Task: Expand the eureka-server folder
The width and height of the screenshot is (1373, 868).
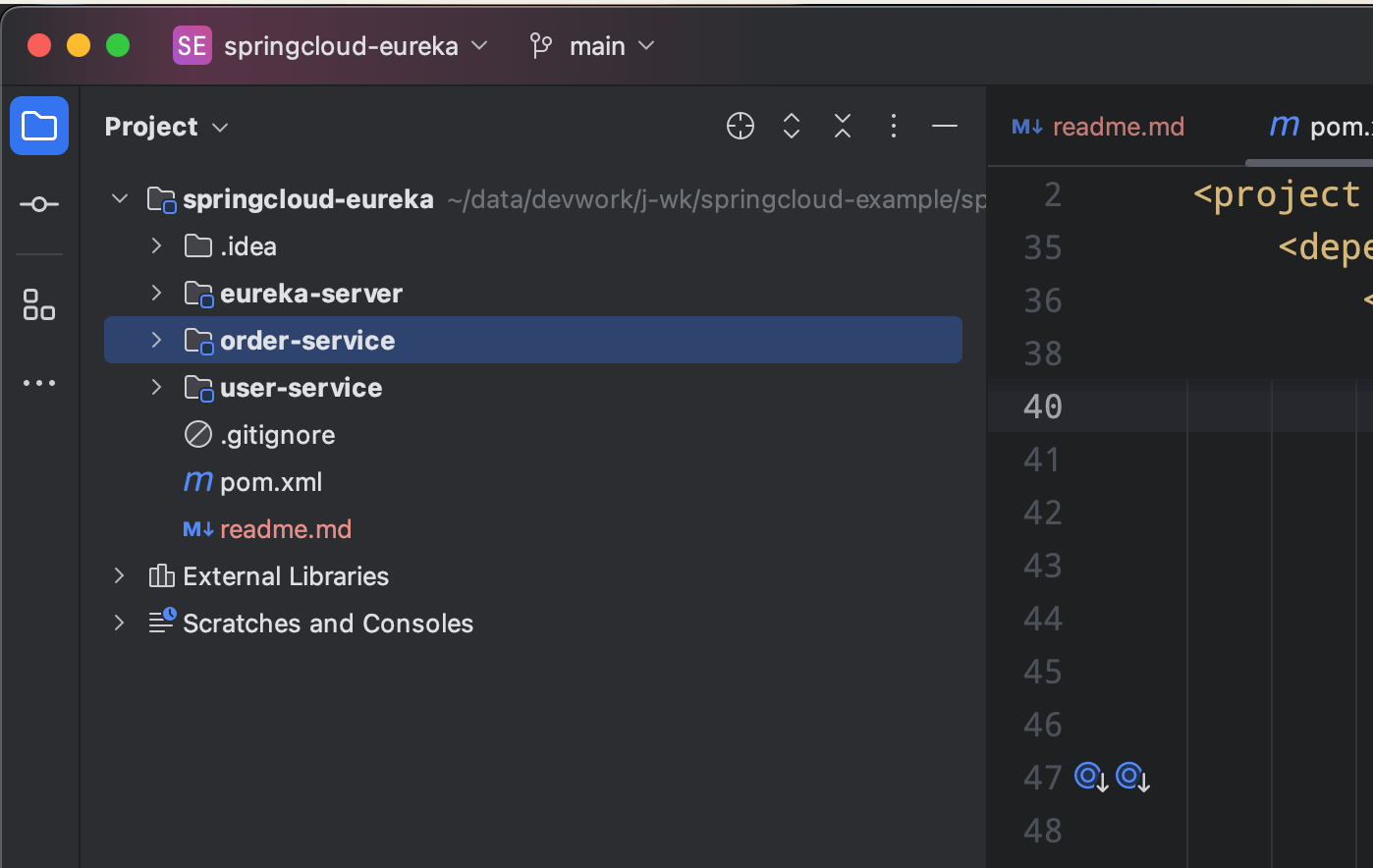Action: tap(155, 293)
